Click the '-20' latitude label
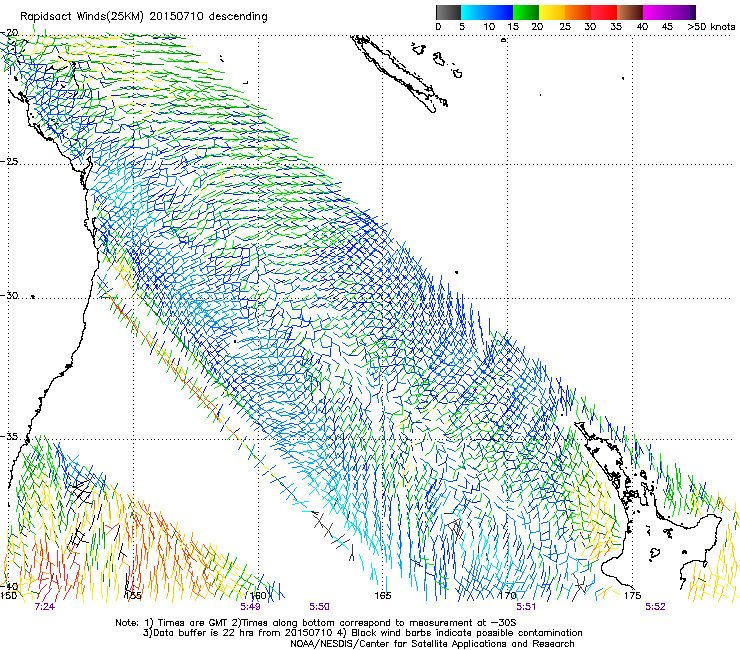 [10, 33]
